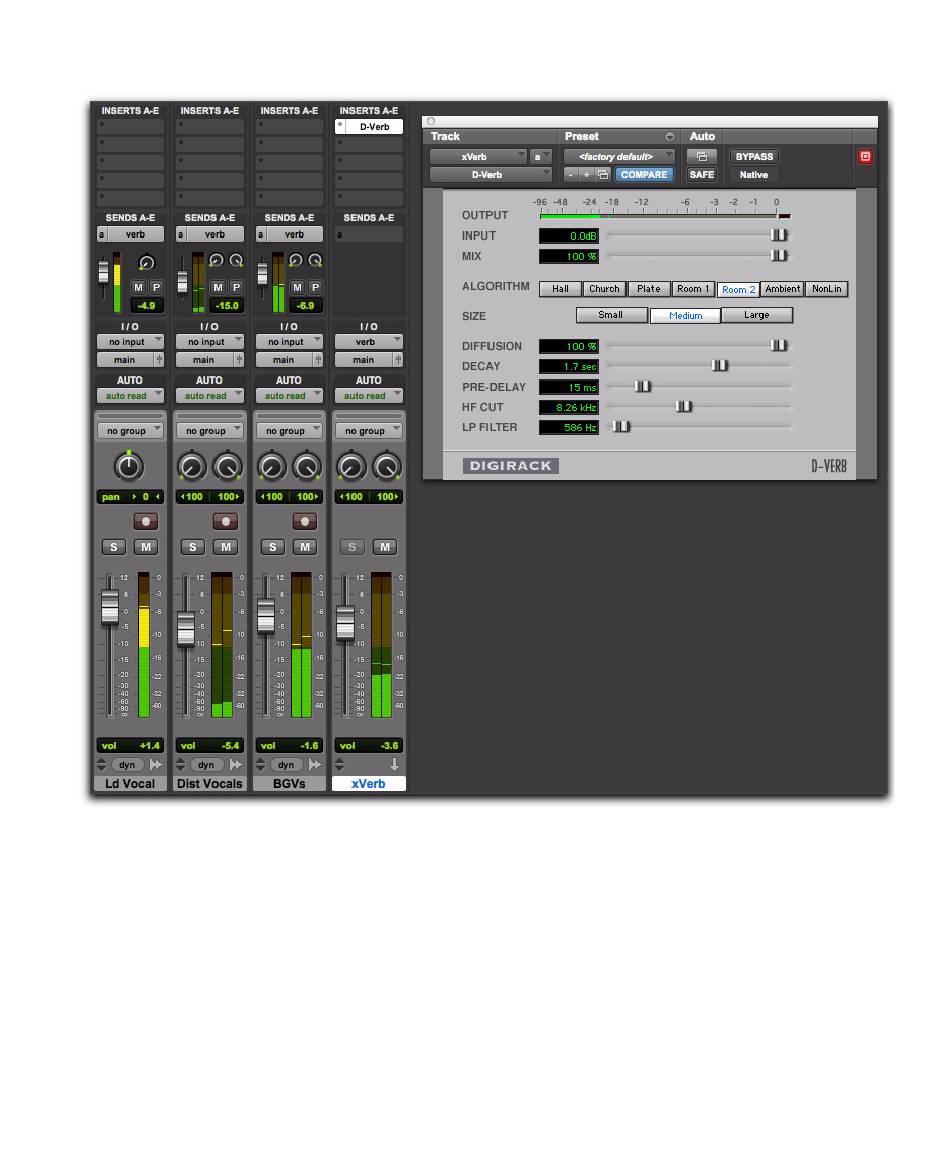Mute the BGVs track
This screenshot has width=950, height=1176.
pyautogui.click(x=305, y=547)
